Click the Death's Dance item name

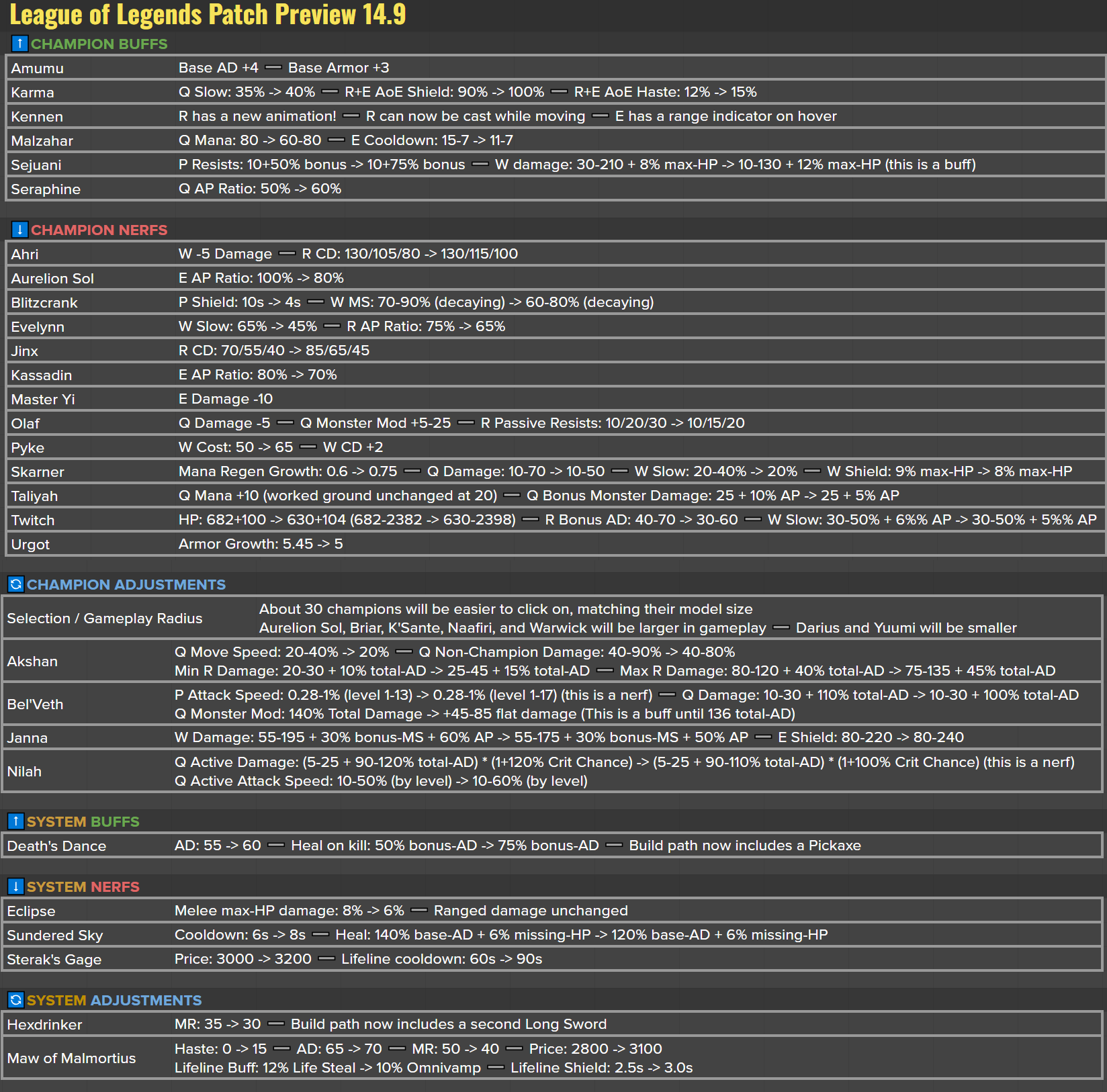click(x=56, y=846)
